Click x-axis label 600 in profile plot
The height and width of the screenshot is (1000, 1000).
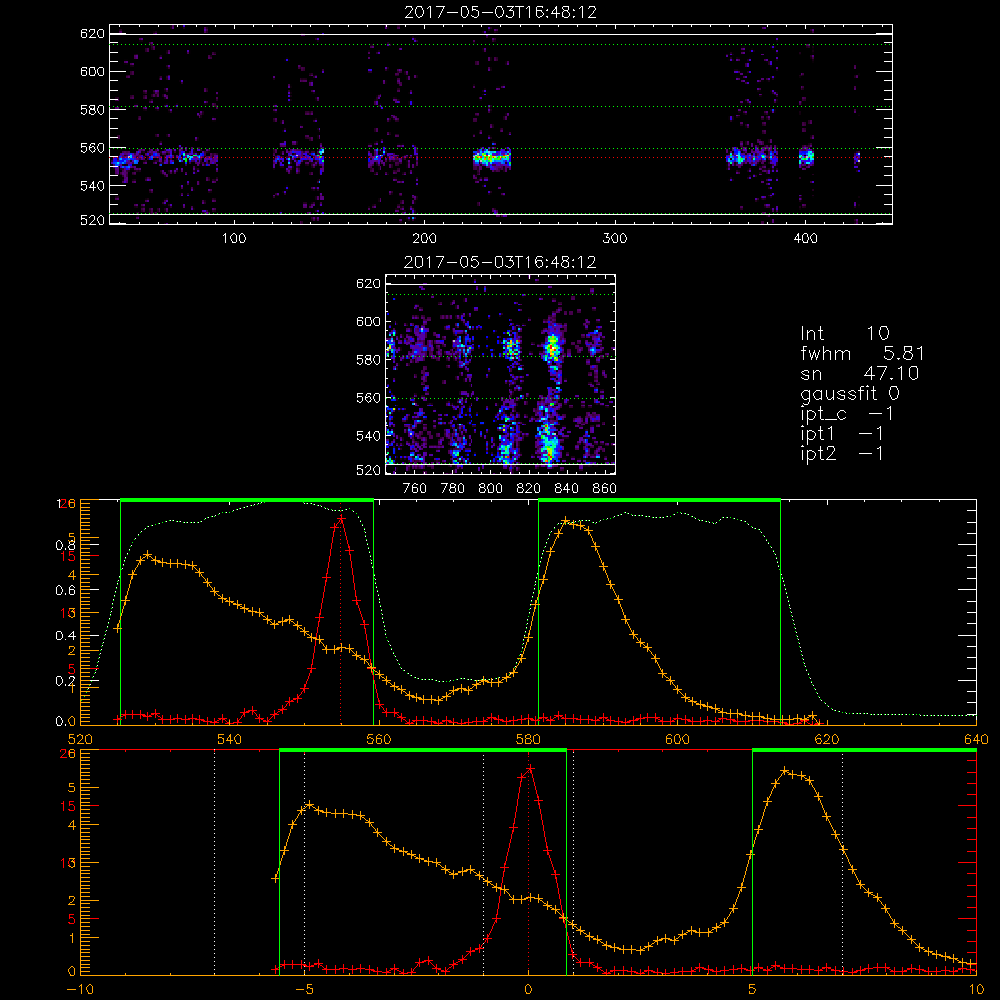point(677,739)
